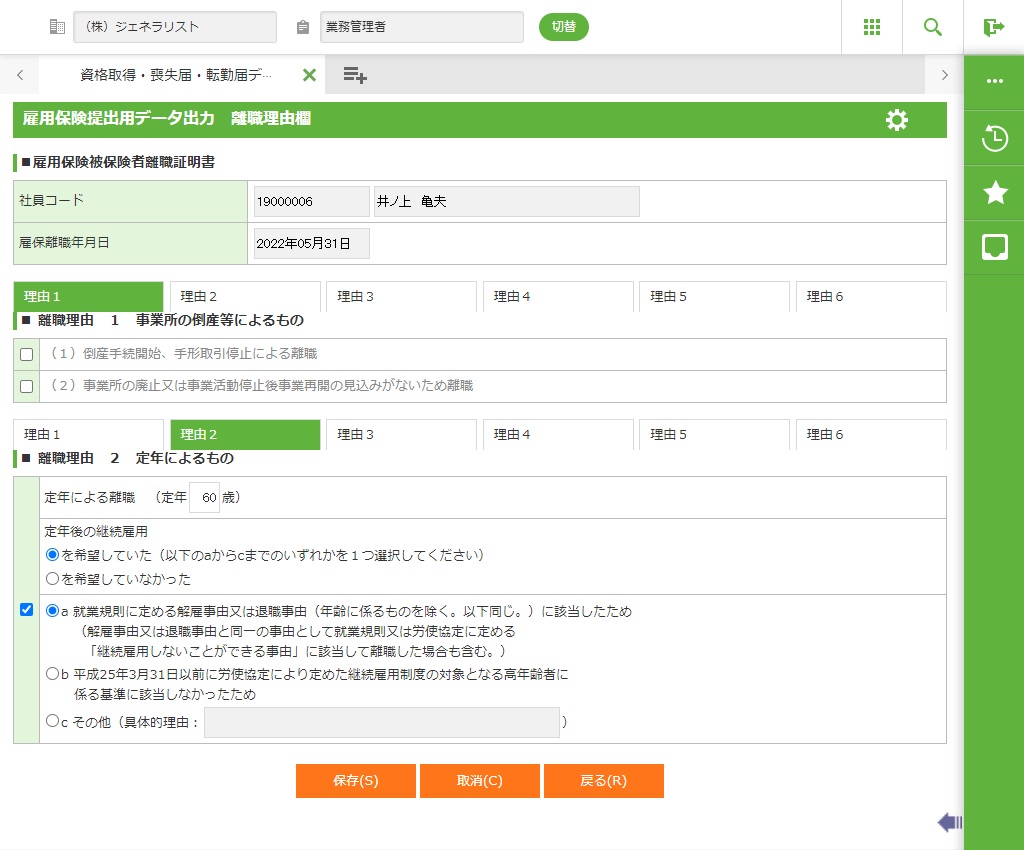Close the 資格取得・喪失届 tab

(x=309, y=75)
